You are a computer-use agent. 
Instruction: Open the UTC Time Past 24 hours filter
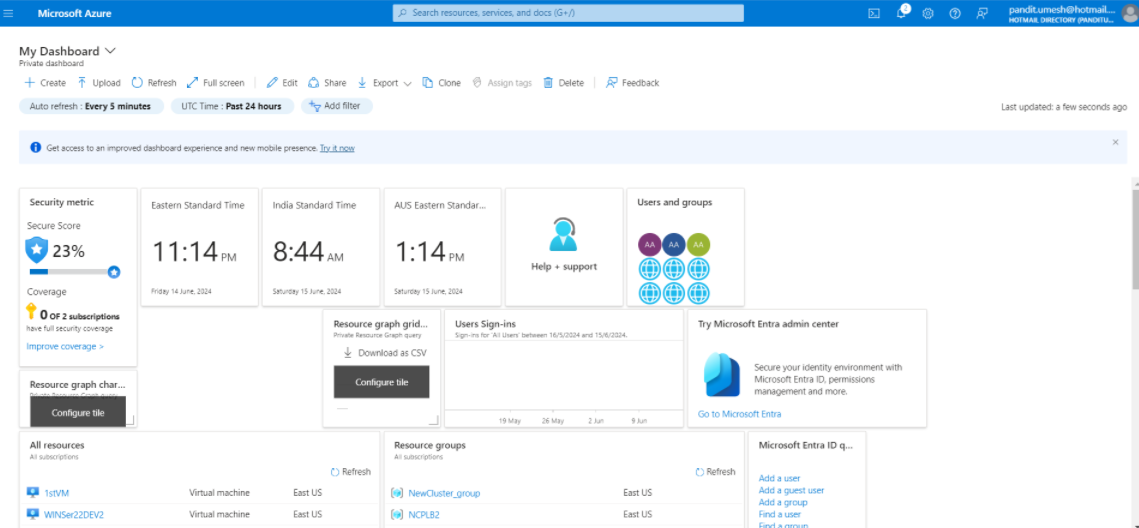[232, 106]
